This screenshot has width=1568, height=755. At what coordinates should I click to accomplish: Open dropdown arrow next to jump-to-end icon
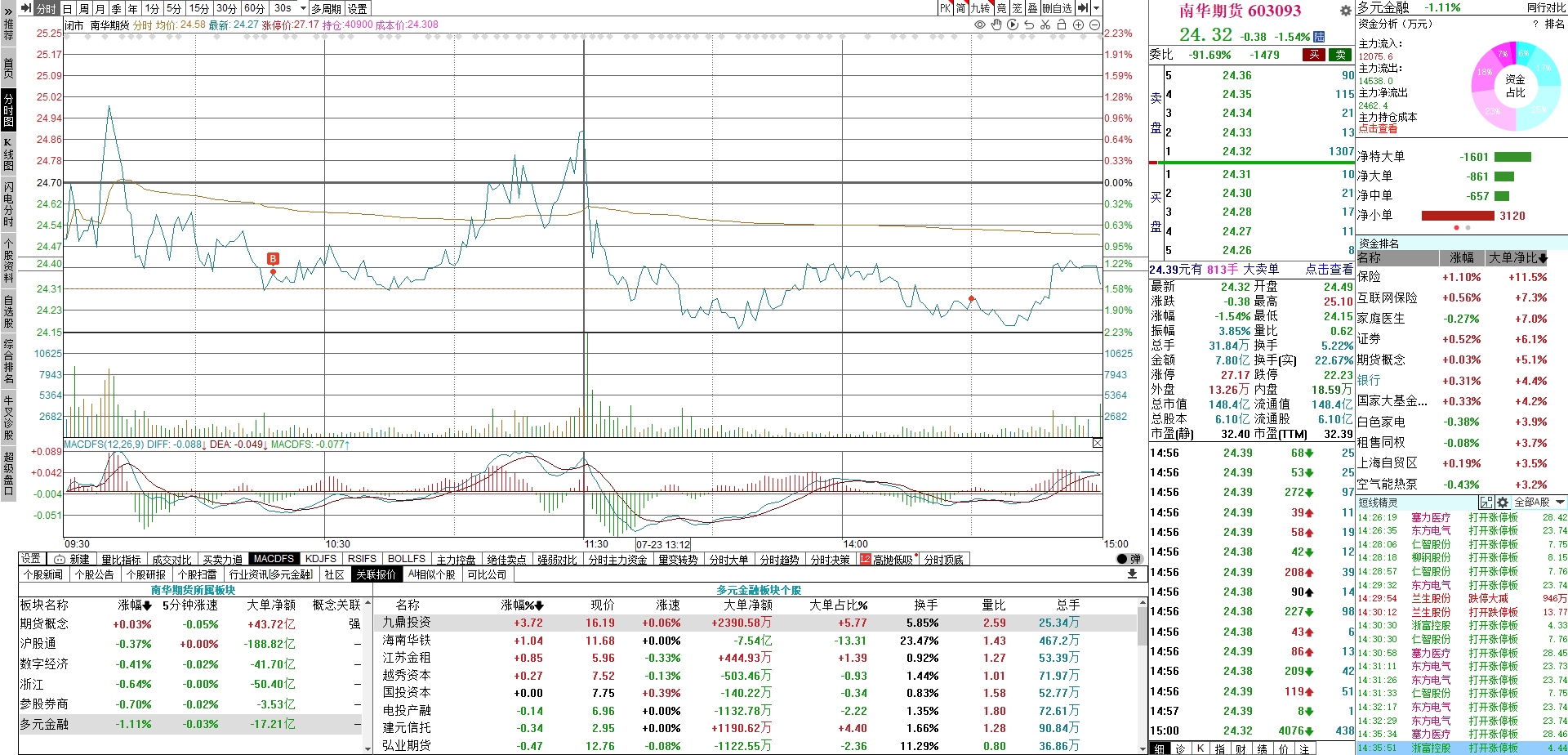tap(1095, 8)
